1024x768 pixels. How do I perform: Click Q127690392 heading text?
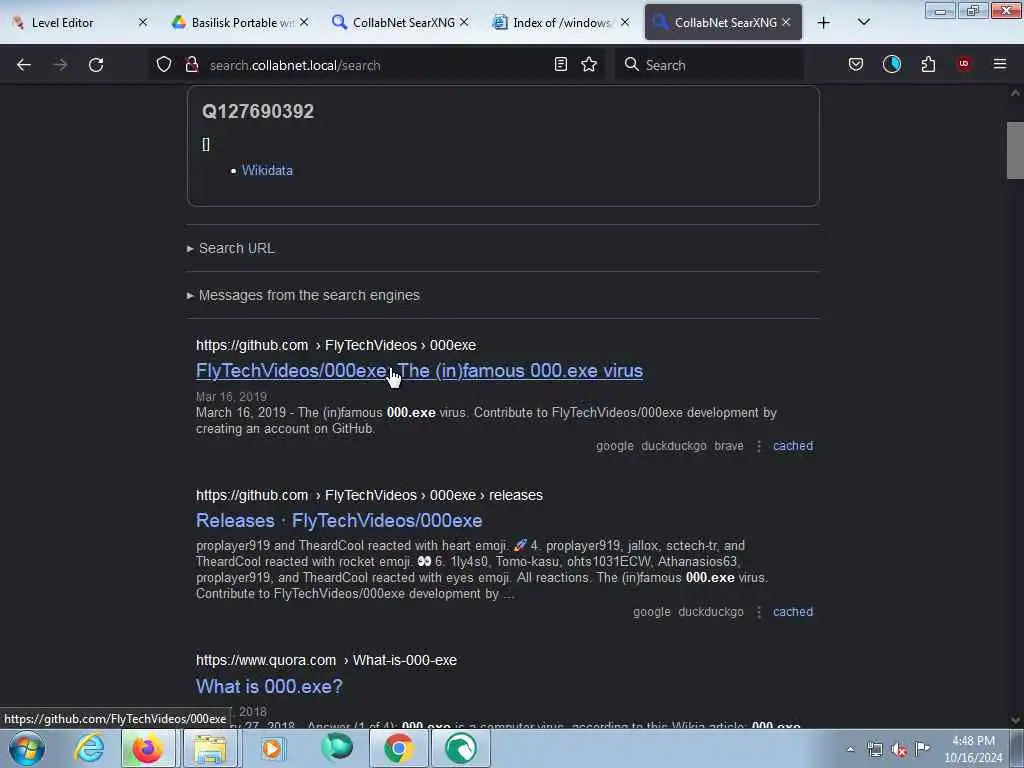click(258, 112)
